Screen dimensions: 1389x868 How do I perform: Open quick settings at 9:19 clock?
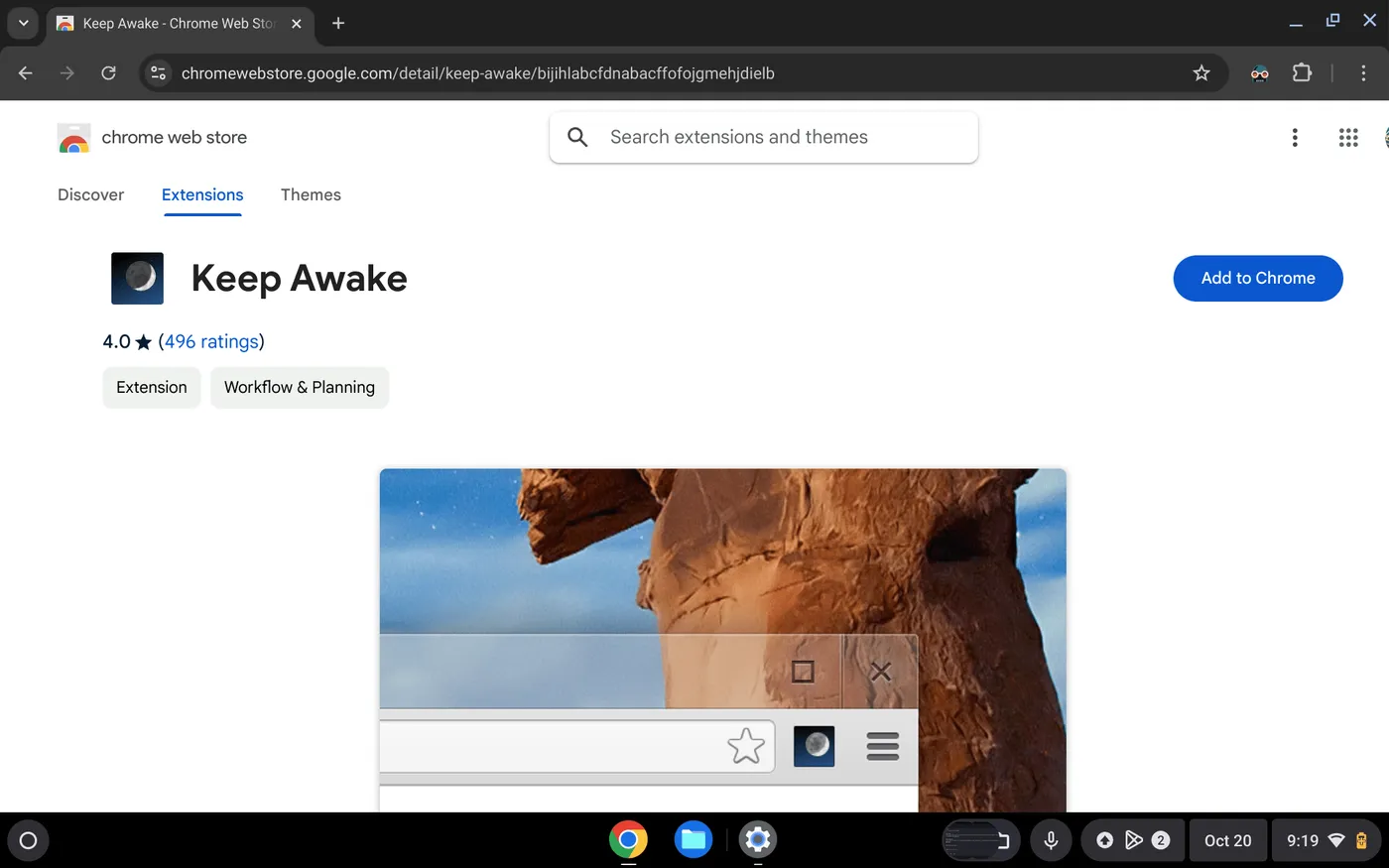coord(1326,840)
